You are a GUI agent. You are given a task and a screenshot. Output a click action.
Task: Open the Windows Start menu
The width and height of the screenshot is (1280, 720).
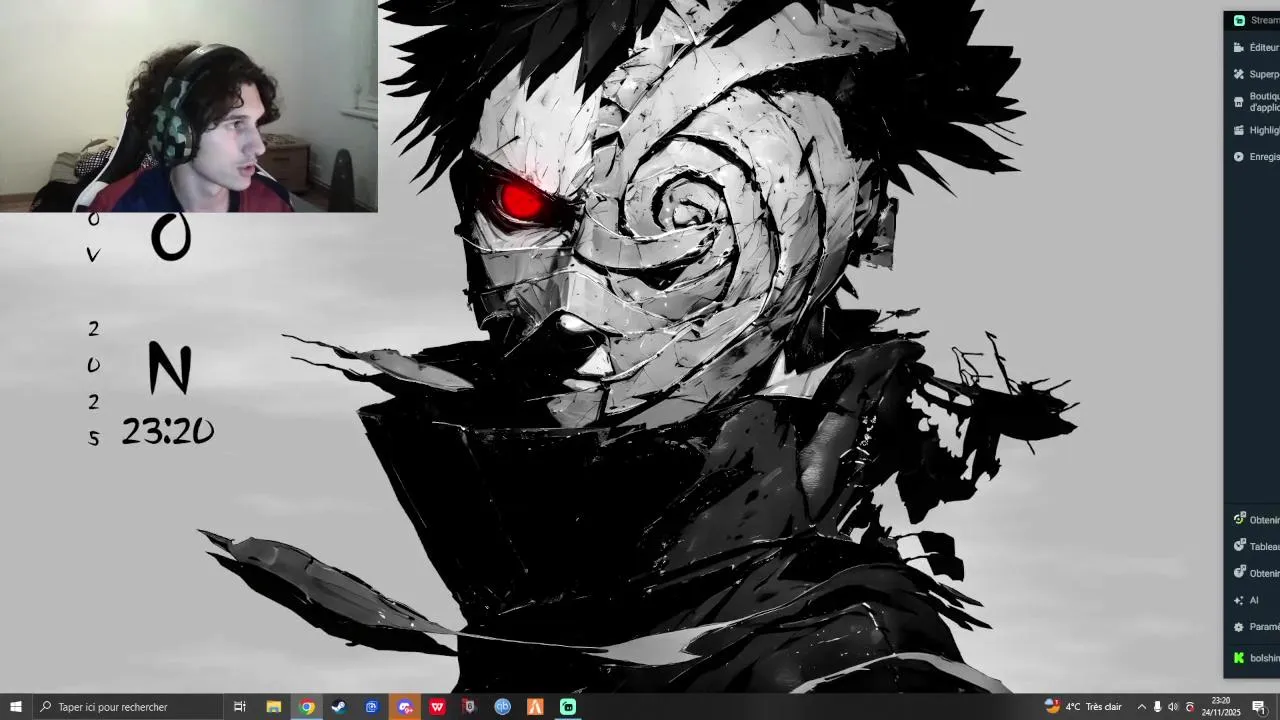16,707
